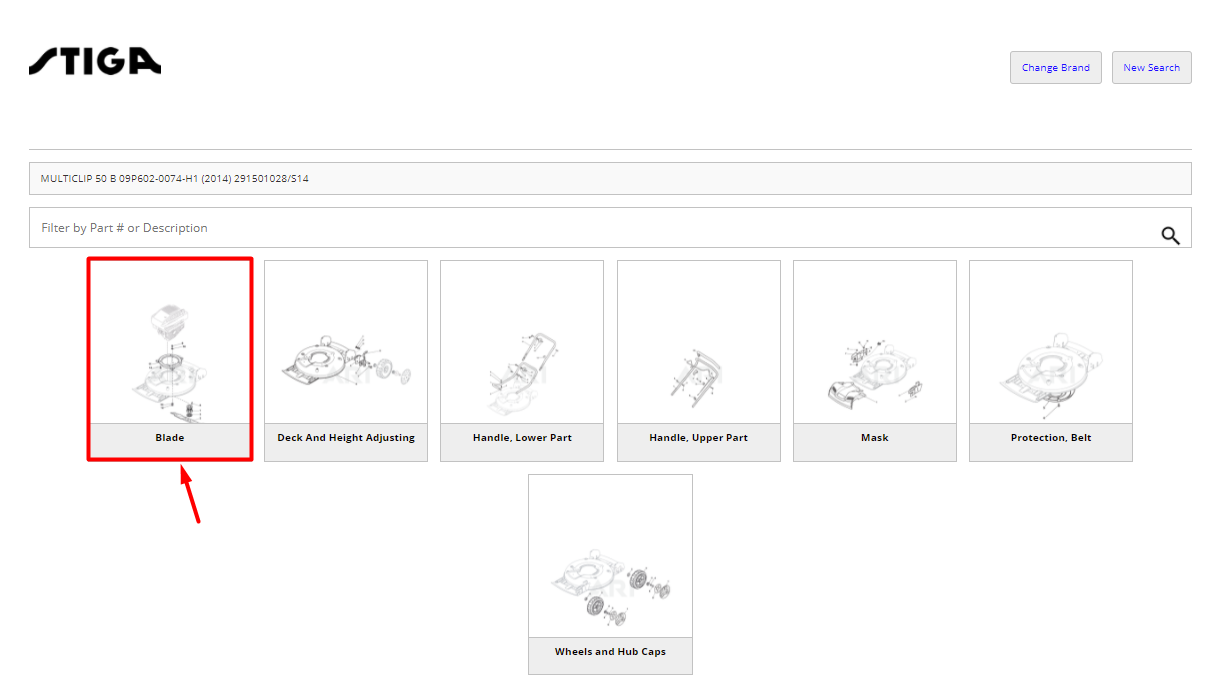The height and width of the screenshot is (680, 1224).
Task: Choose the Handle, Lower Part caption
Action: point(522,438)
